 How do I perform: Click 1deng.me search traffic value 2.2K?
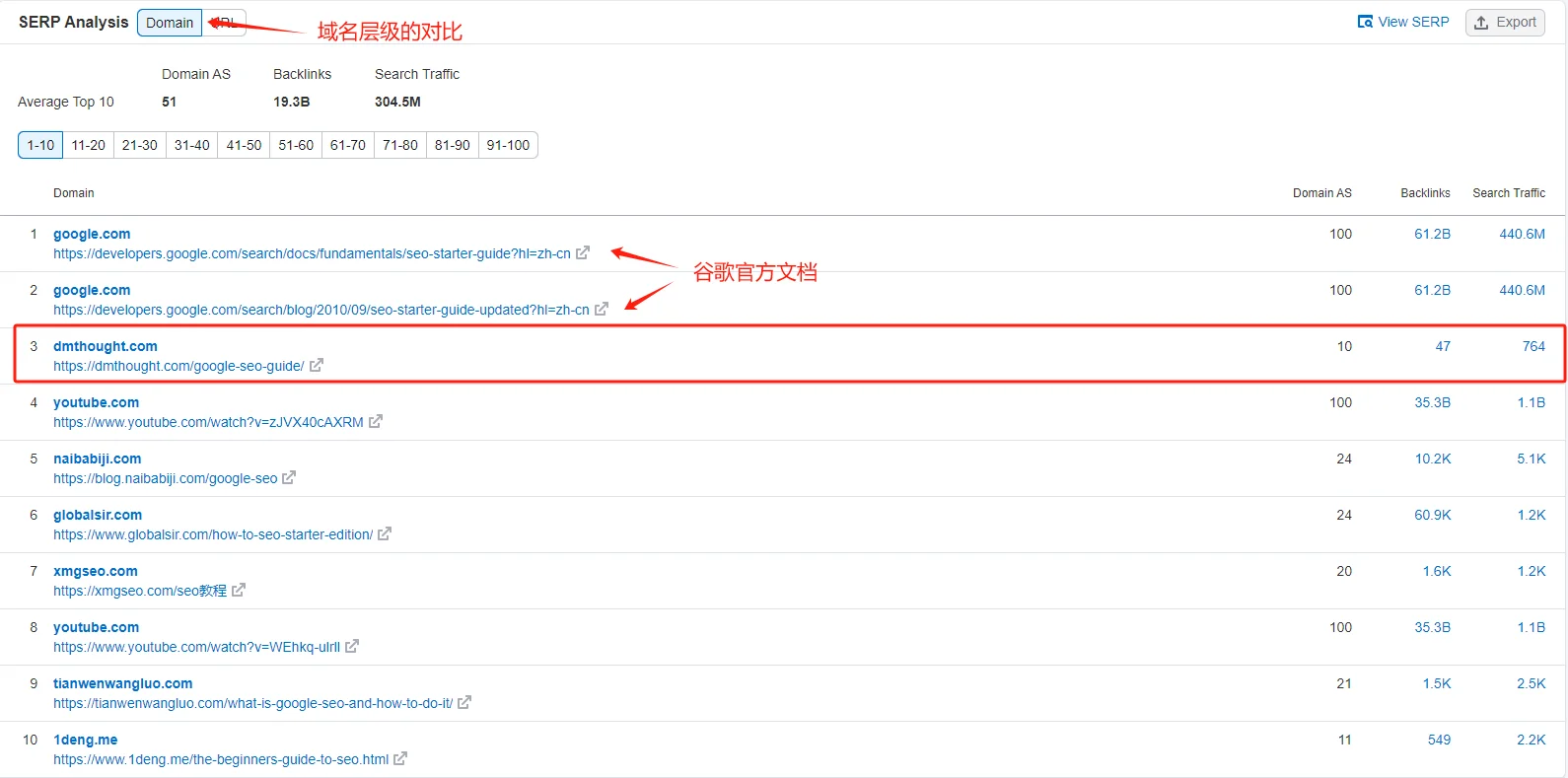point(1532,740)
